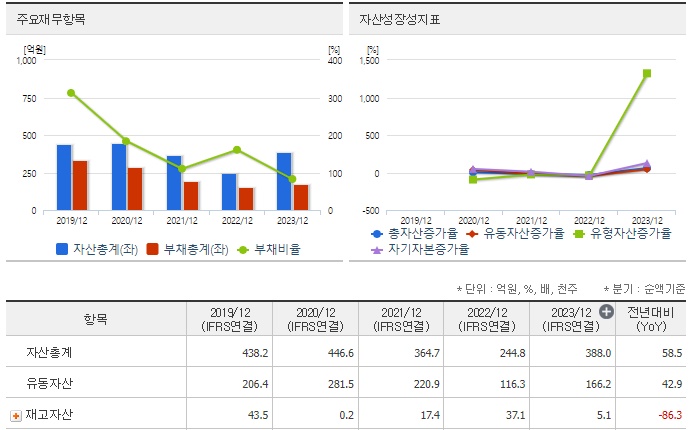The image size is (697, 430).
Task: Click the 2021/12 부채비율 data point
Action: 182,169
